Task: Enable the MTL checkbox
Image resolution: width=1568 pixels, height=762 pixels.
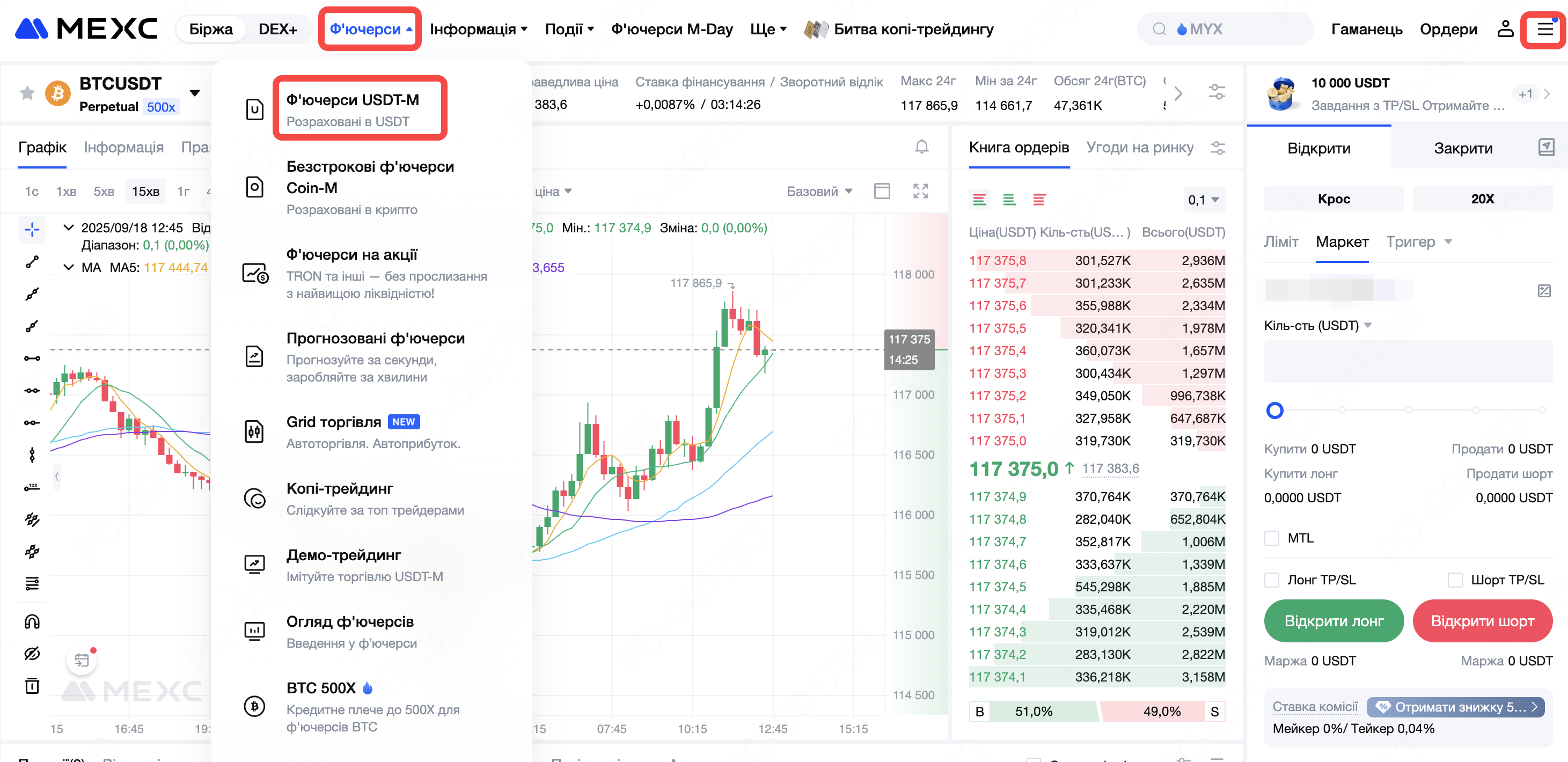Action: click(1272, 538)
